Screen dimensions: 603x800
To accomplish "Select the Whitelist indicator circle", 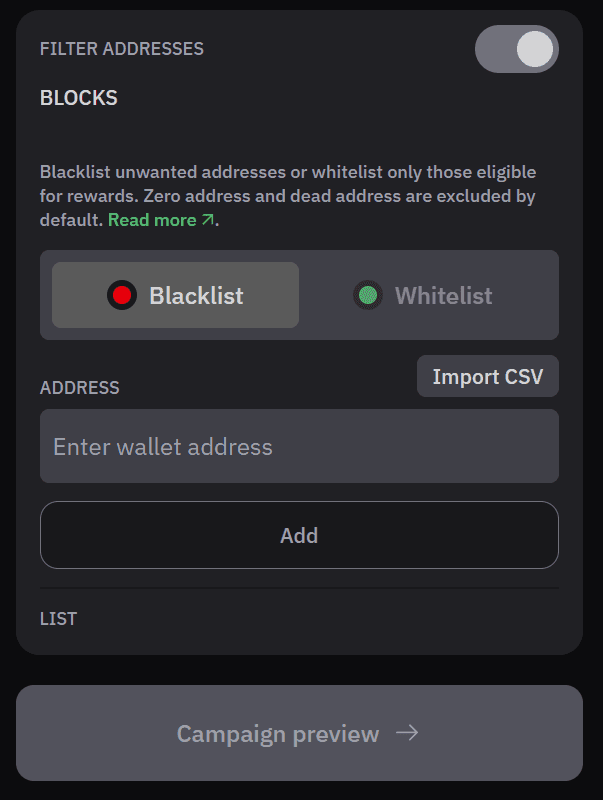I will click(368, 295).
